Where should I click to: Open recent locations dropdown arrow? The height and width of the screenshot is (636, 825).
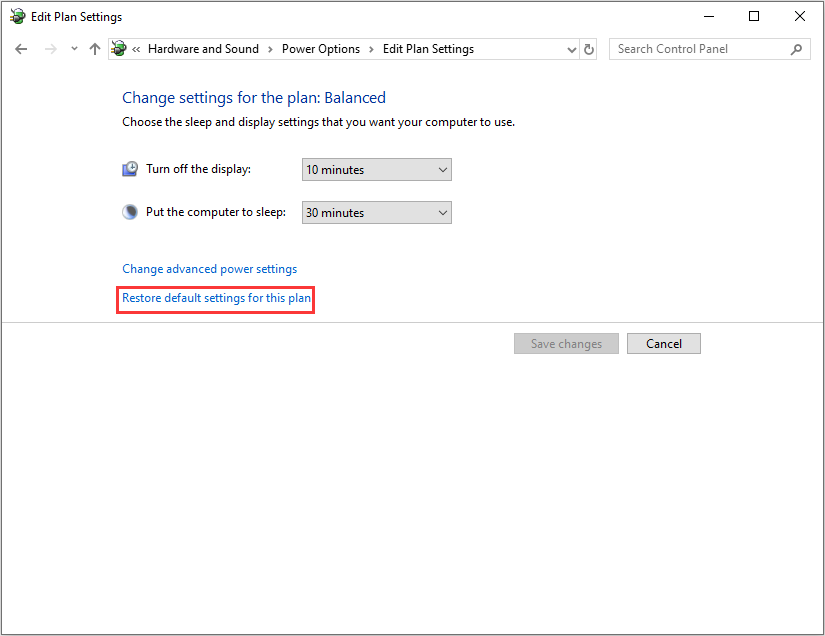[x=74, y=49]
